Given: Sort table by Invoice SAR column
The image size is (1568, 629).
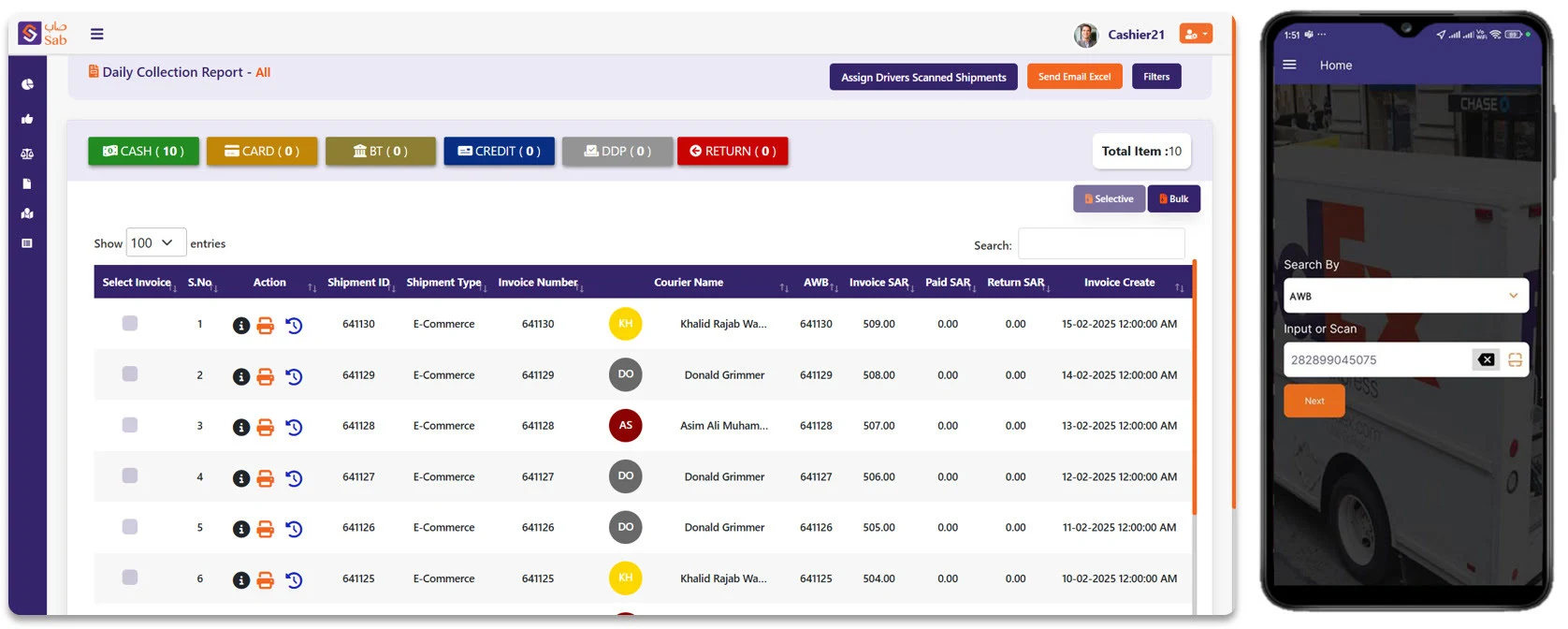Looking at the screenshot, I should tap(878, 282).
